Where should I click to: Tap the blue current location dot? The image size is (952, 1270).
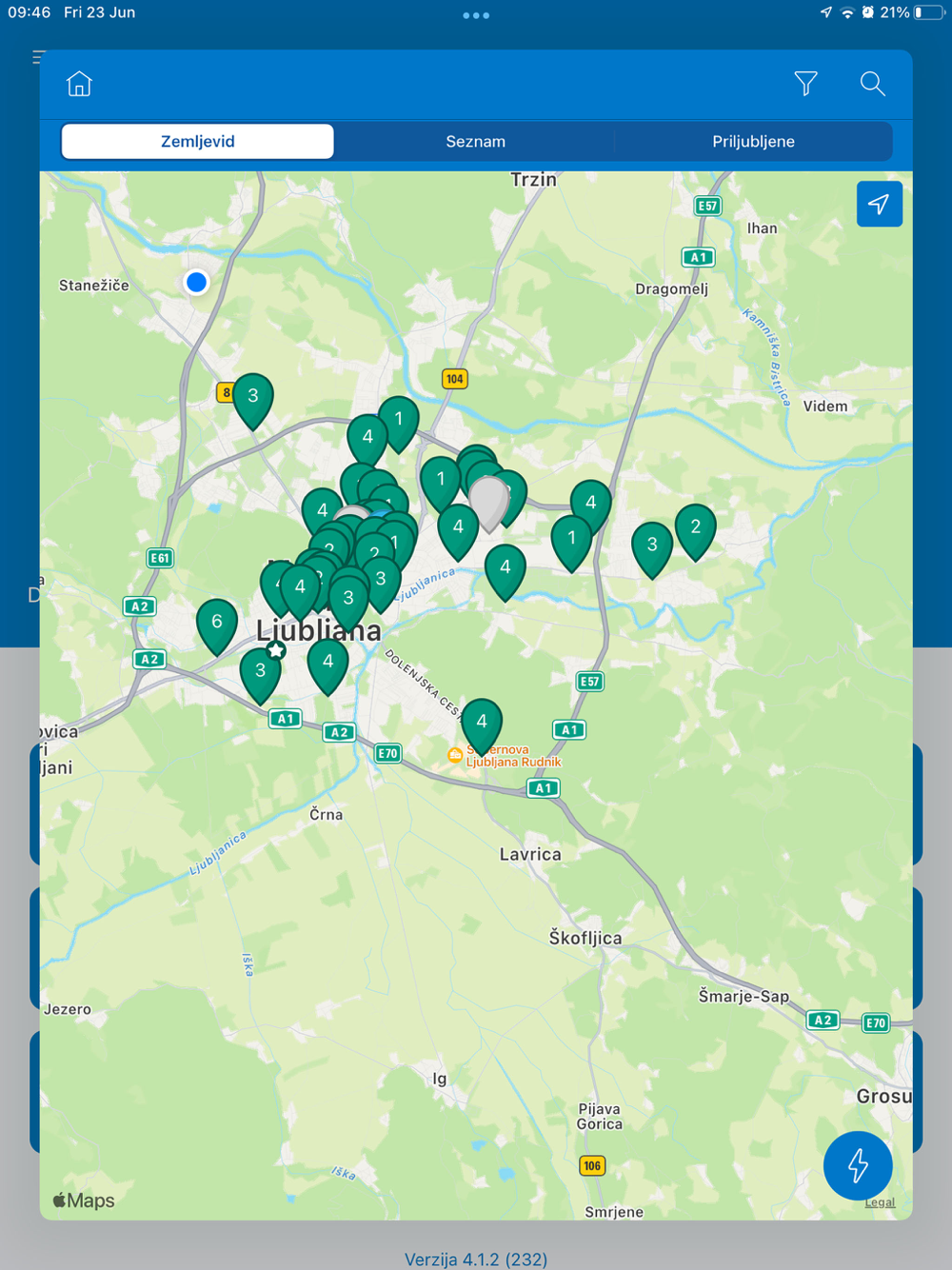click(x=197, y=282)
